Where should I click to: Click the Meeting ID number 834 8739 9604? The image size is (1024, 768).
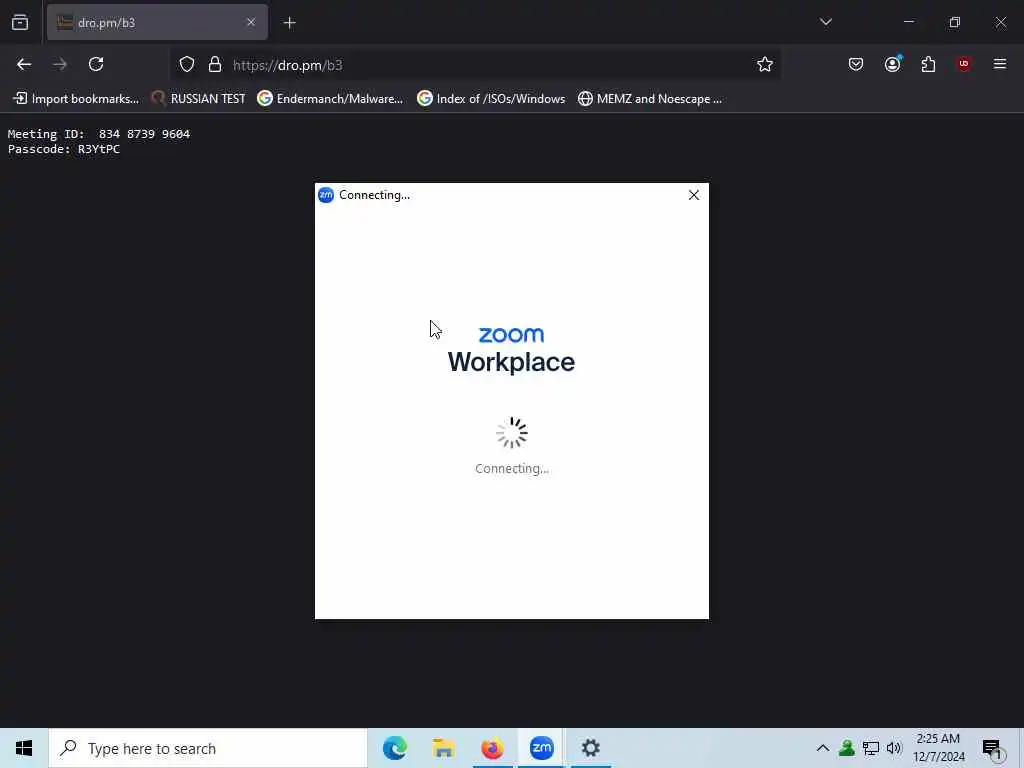pos(144,134)
